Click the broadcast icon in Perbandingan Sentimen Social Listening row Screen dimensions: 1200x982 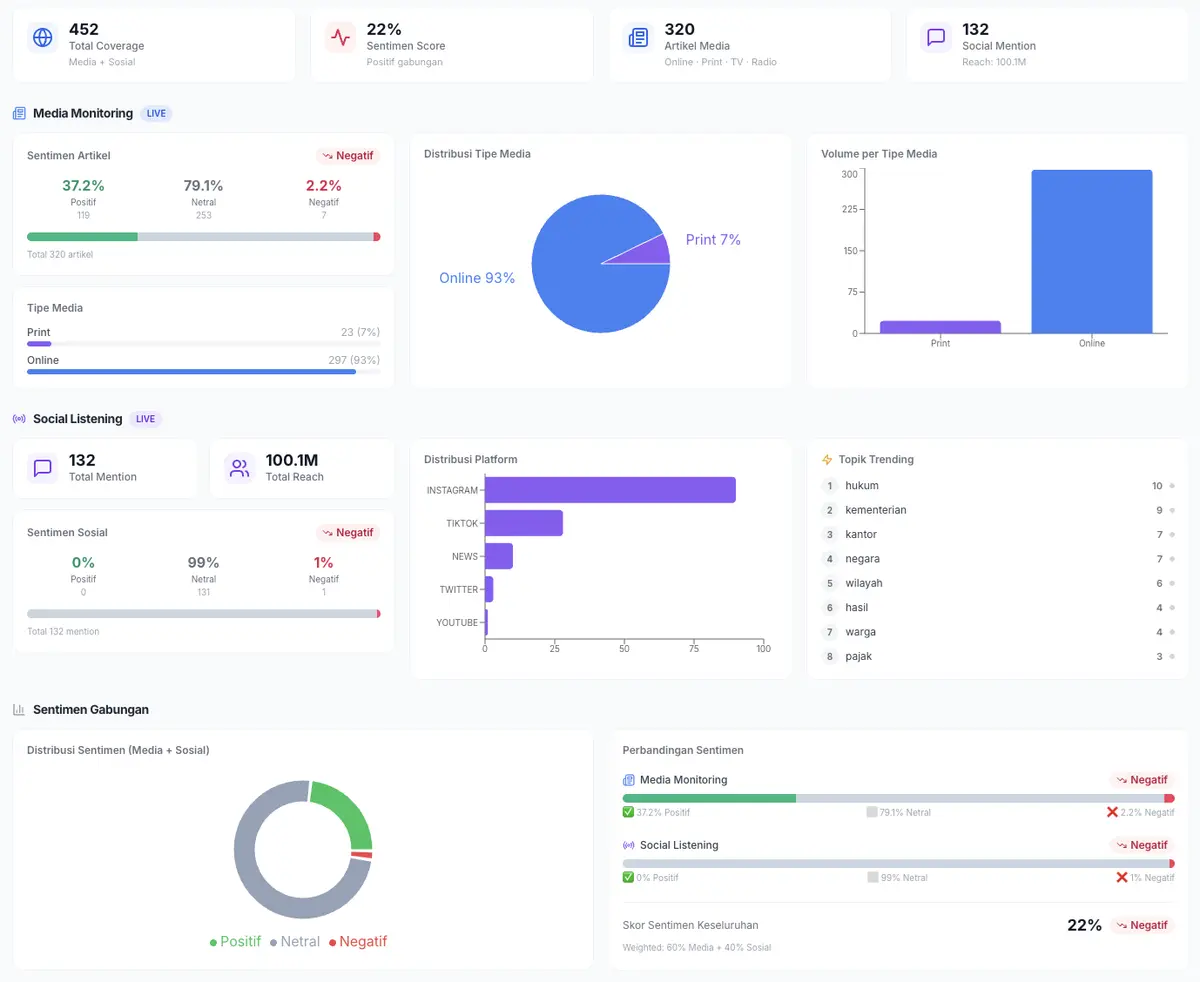[629, 845]
